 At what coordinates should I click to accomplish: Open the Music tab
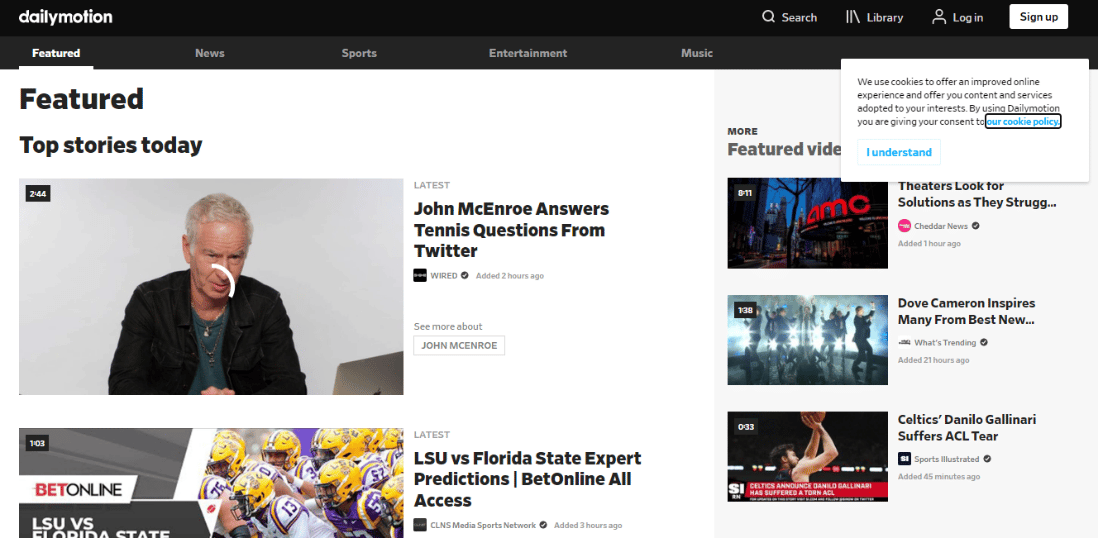click(x=697, y=53)
